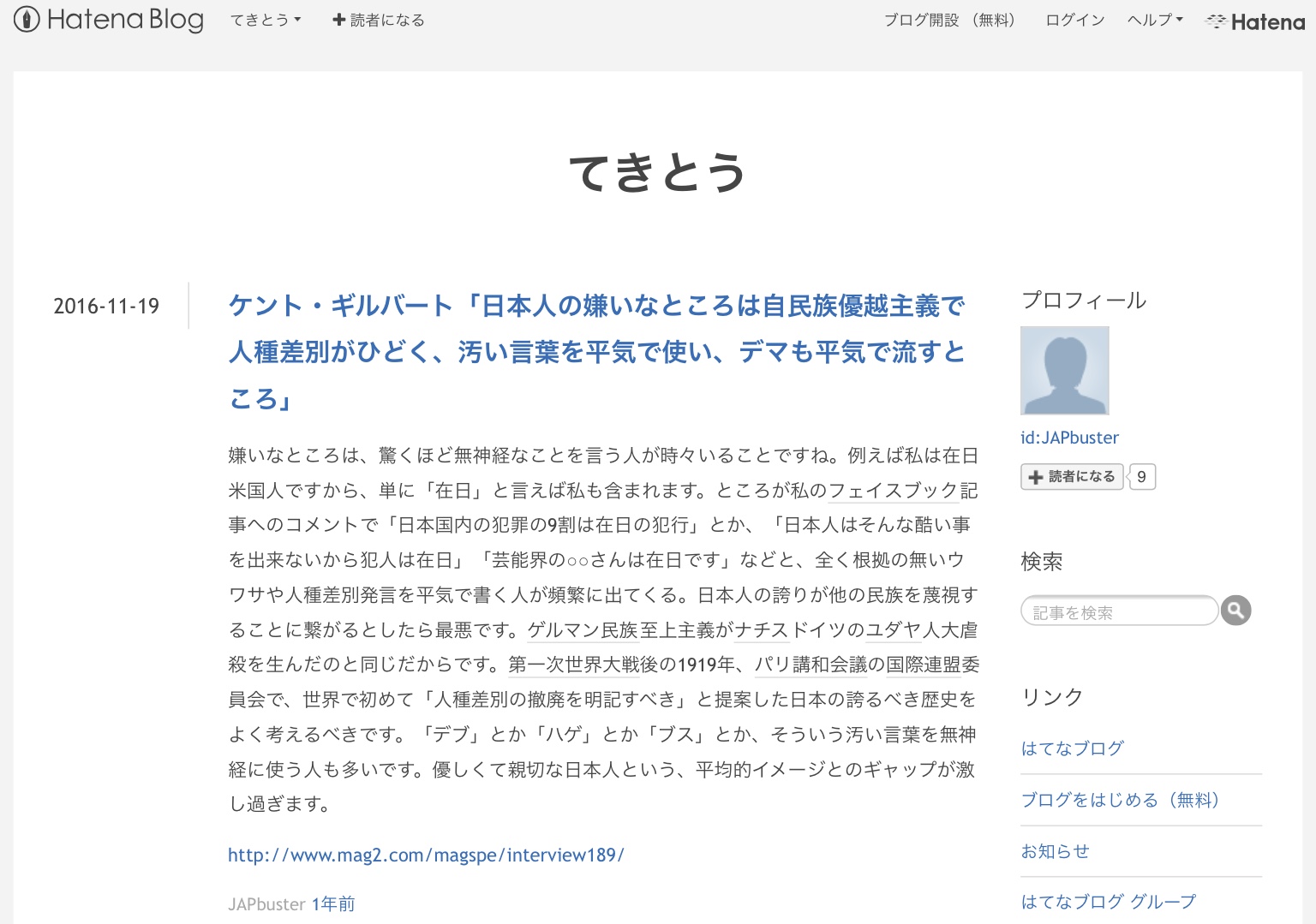Click the magnifying glass search icon

(1235, 611)
